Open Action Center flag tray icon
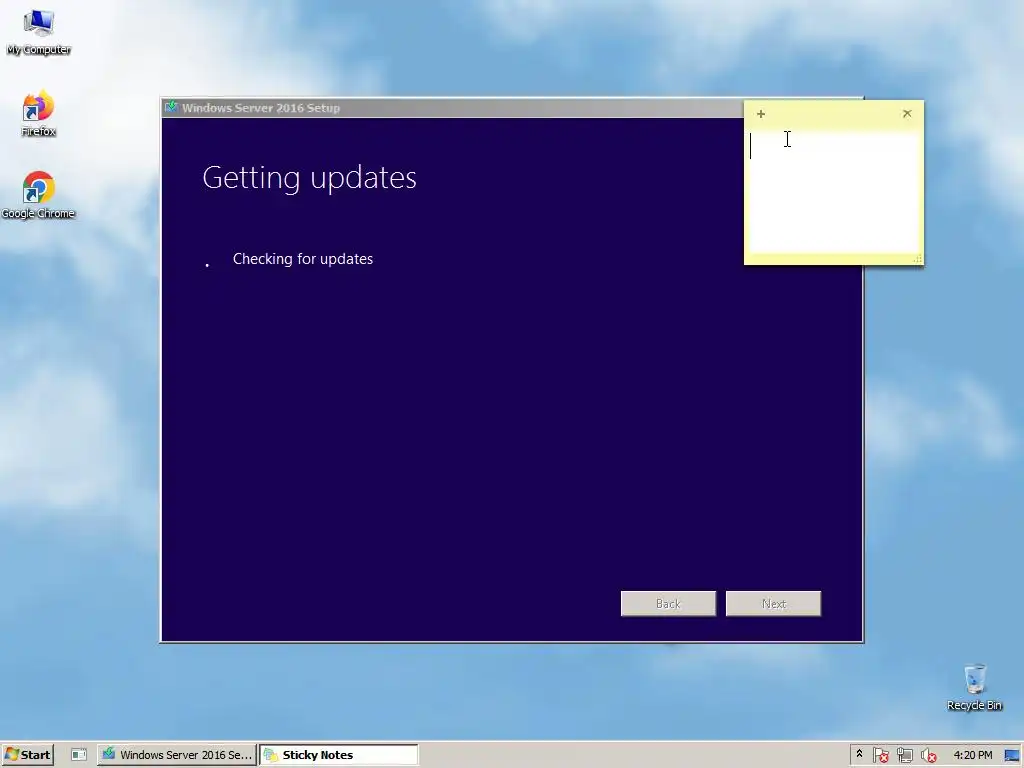This screenshot has height=768, width=1024. (880, 755)
